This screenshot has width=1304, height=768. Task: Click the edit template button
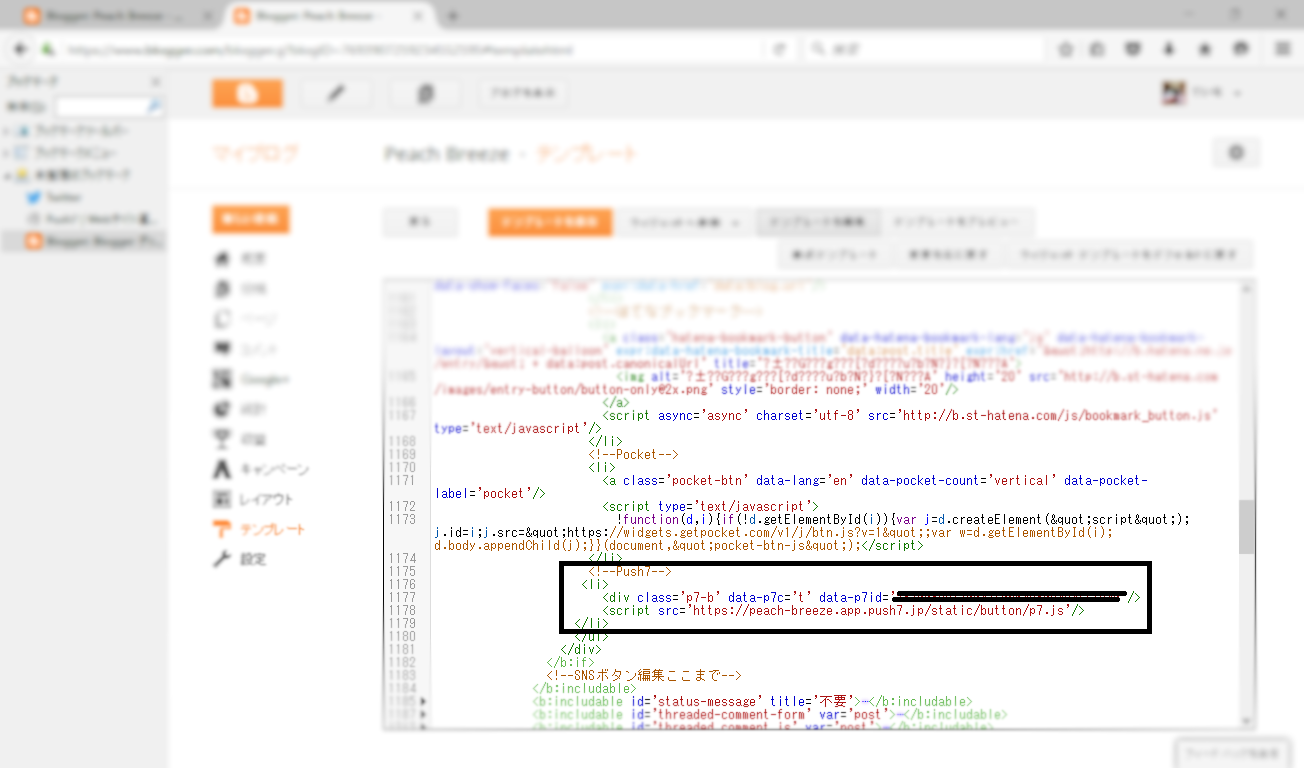818,222
